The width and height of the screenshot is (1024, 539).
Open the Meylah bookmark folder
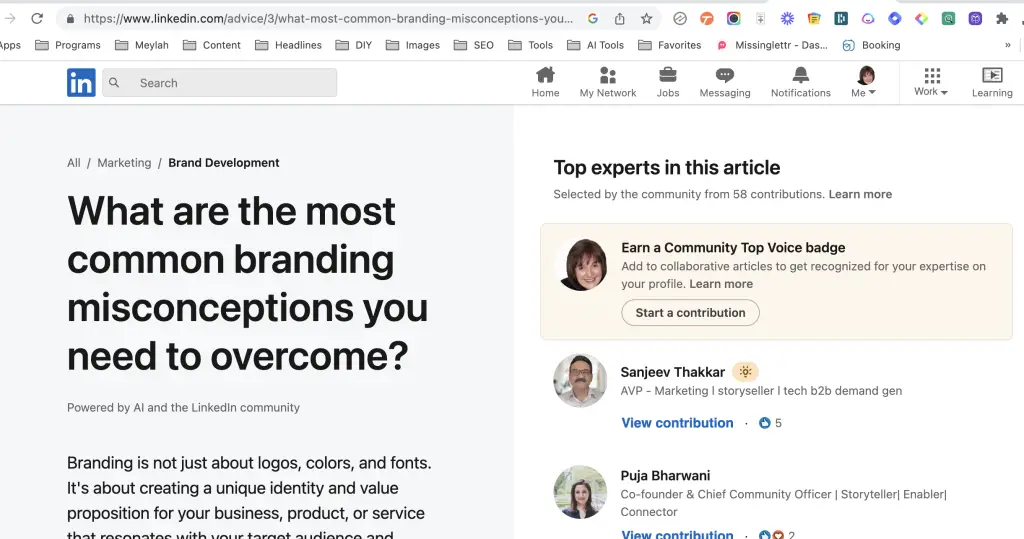tap(142, 45)
